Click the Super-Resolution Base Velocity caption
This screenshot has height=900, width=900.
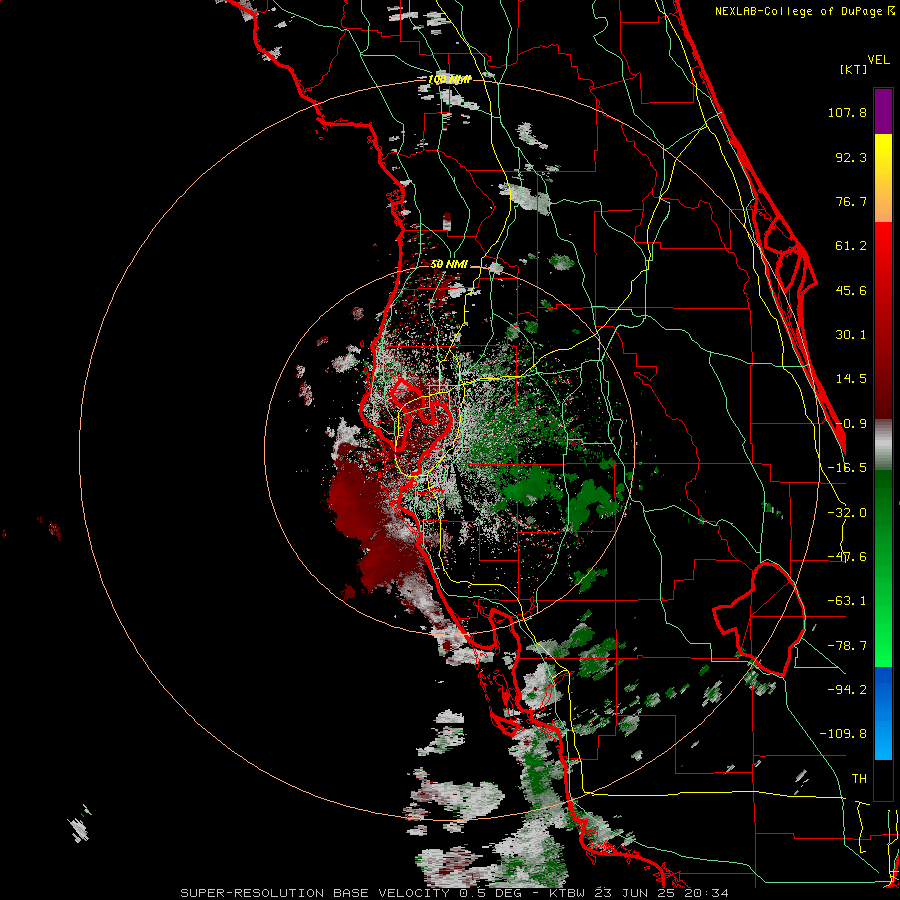455,893
